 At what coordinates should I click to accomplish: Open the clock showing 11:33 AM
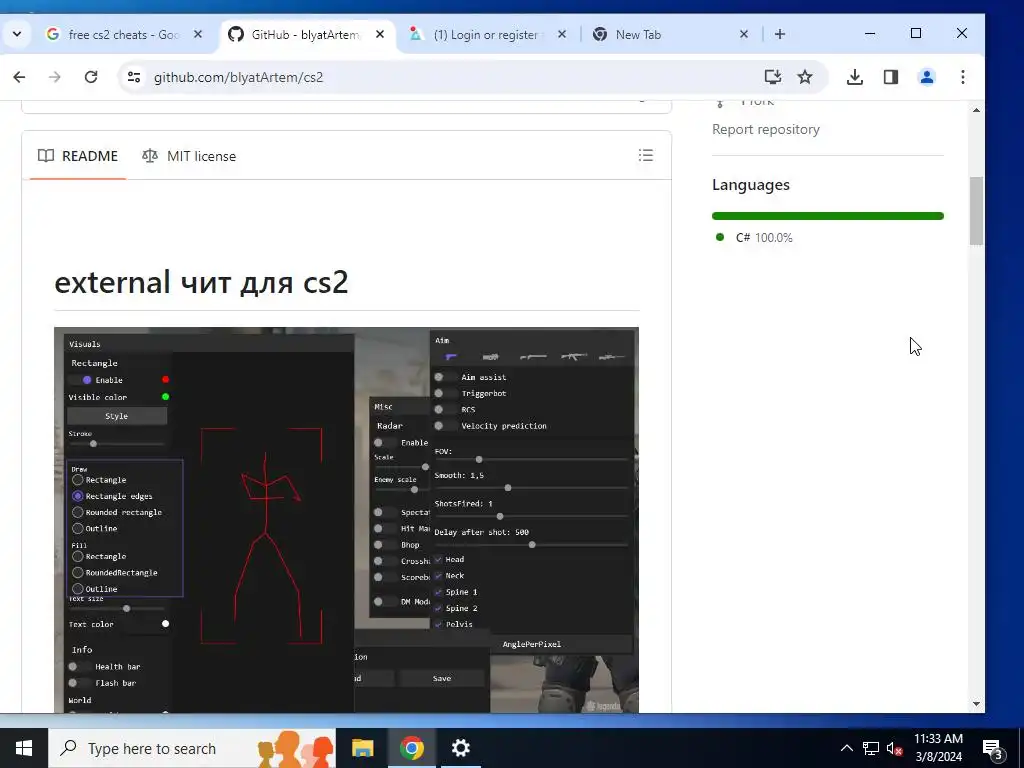click(x=938, y=748)
